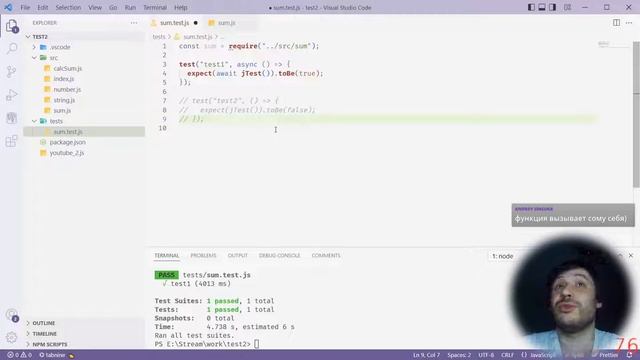640x360 pixels.
Task: Open the Explorer view in activity bar
Action: point(12,26)
